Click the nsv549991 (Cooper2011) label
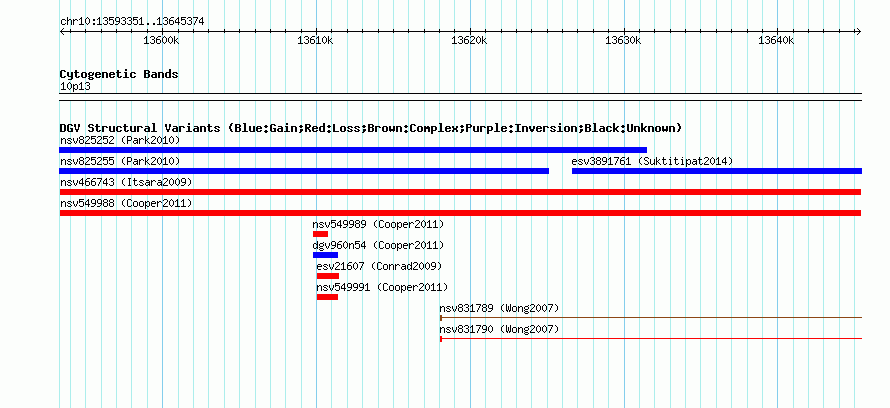Image resolution: width=890 pixels, height=408 pixels. tap(382, 287)
